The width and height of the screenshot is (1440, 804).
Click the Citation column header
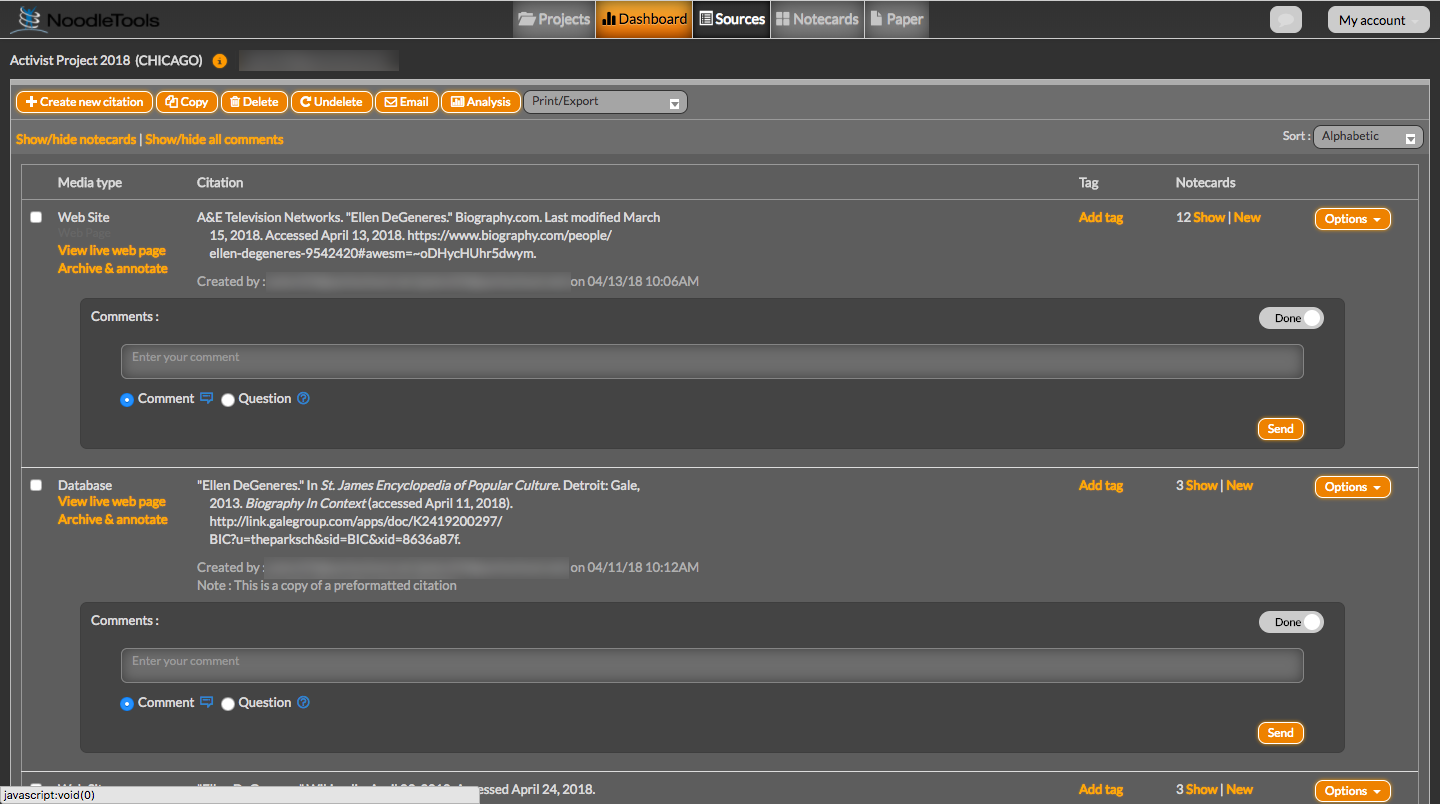pos(220,182)
